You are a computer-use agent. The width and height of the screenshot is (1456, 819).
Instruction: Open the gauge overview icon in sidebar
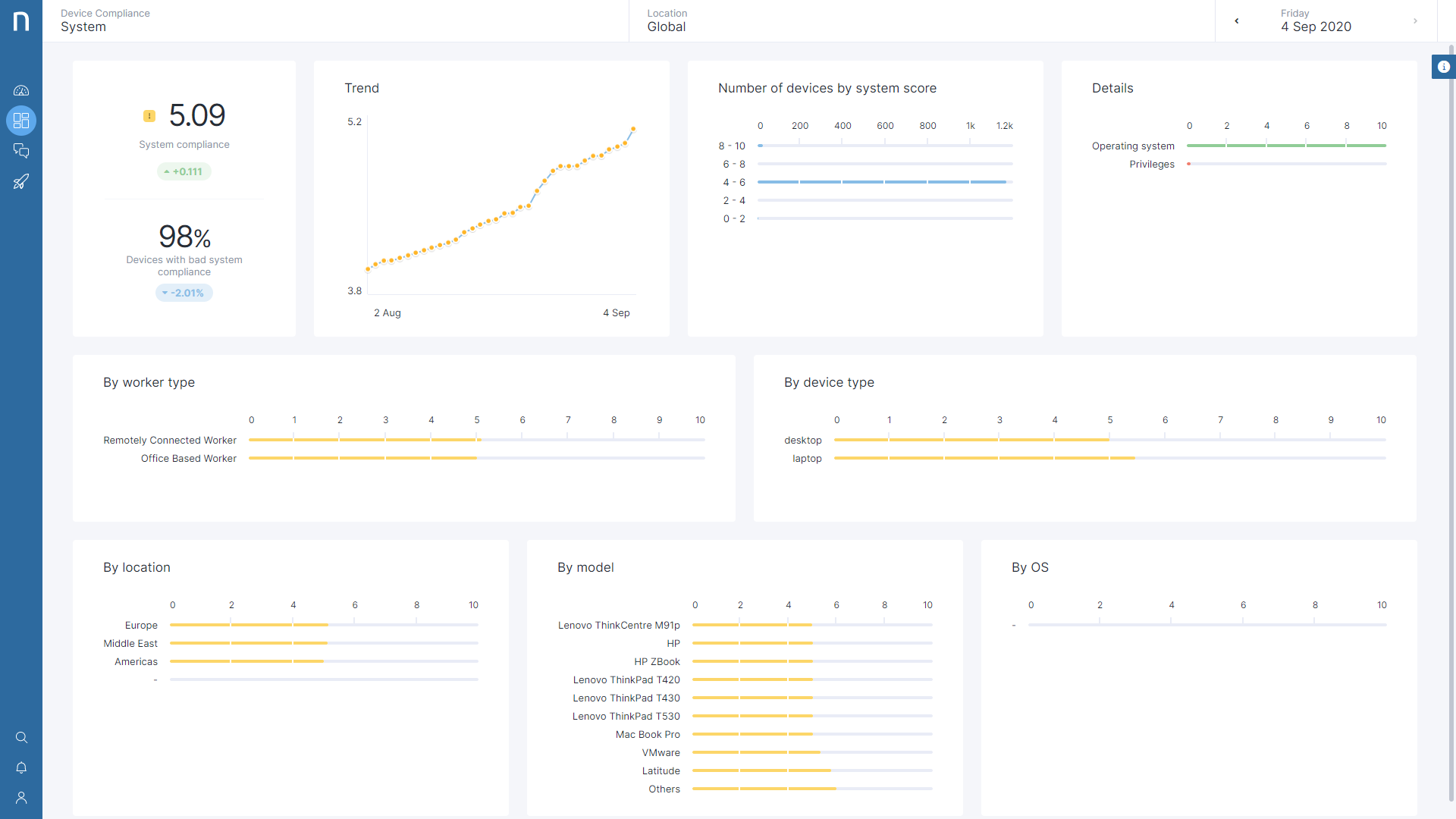click(x=21, y=90)
